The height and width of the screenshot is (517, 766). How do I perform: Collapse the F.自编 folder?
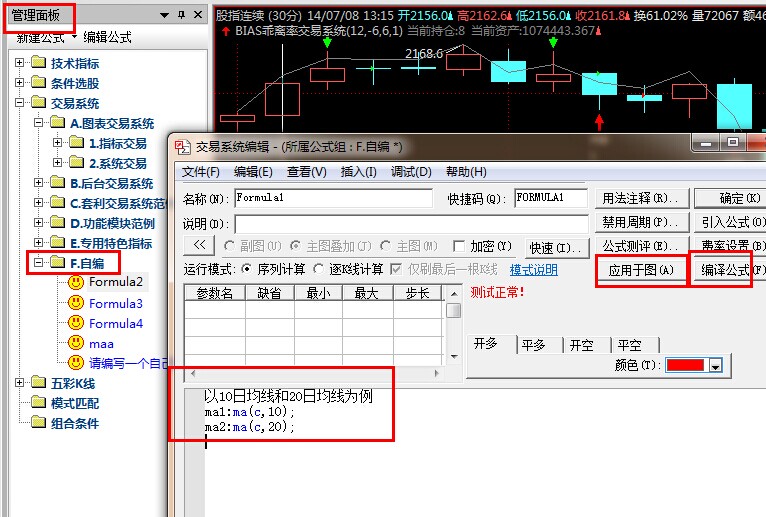pos(39,263)
